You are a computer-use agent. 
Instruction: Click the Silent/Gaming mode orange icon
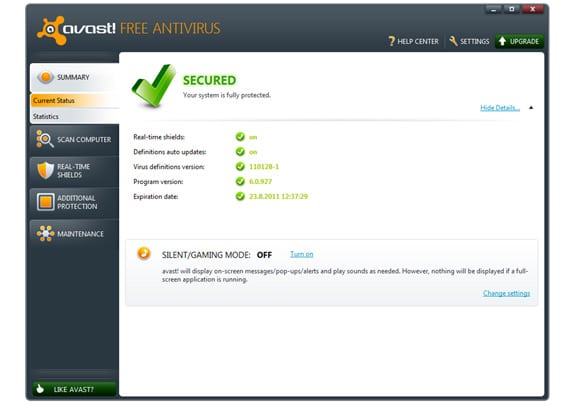coord(144,253)
